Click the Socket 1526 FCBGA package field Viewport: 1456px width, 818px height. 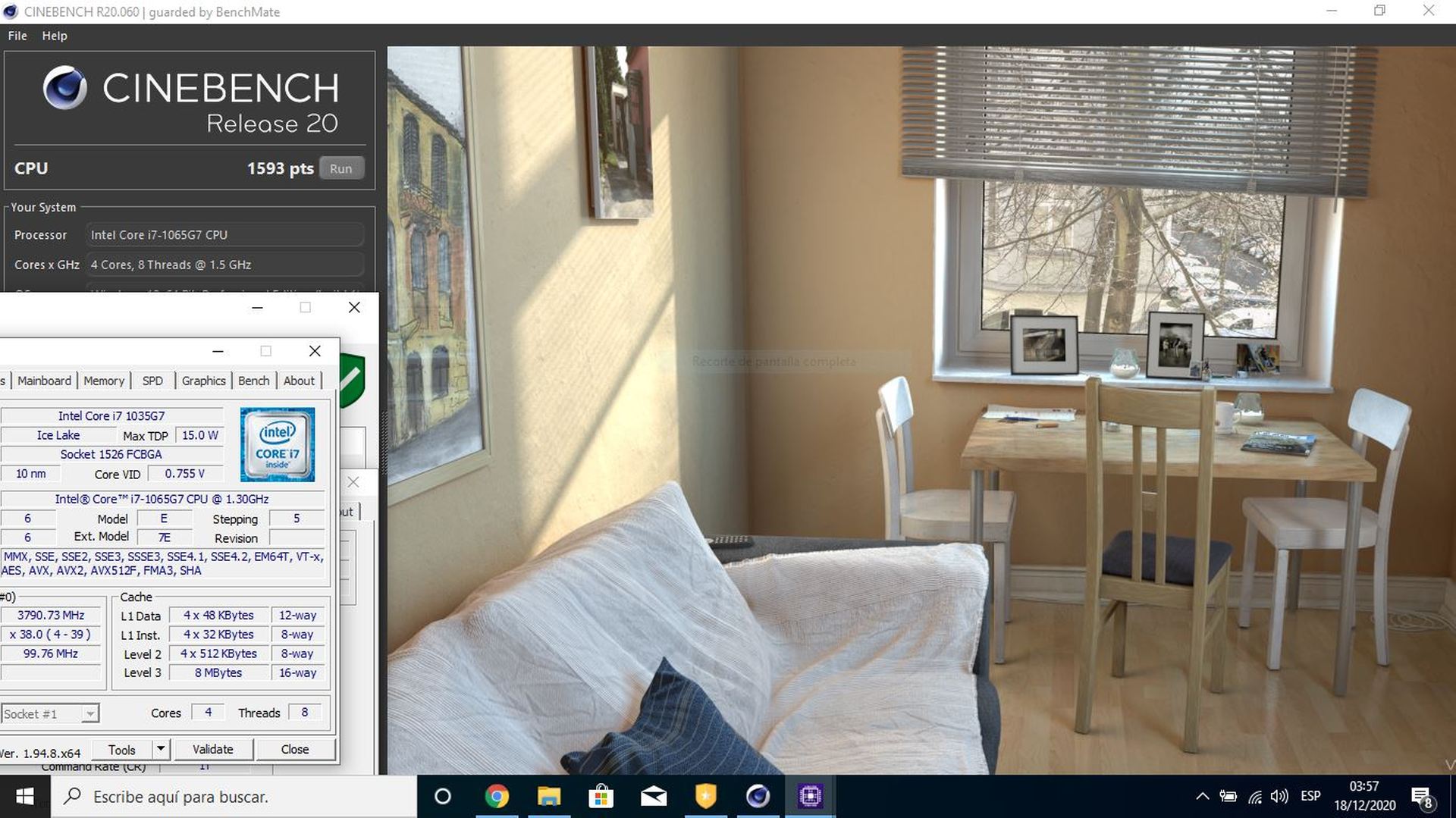click(111, 454)
